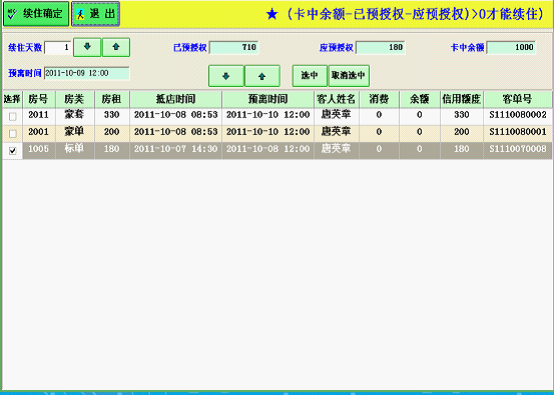Viewport: 554px width, 395px height.
Task: Click the 取消选中 deselect button
Action: [x=349, y=76]
